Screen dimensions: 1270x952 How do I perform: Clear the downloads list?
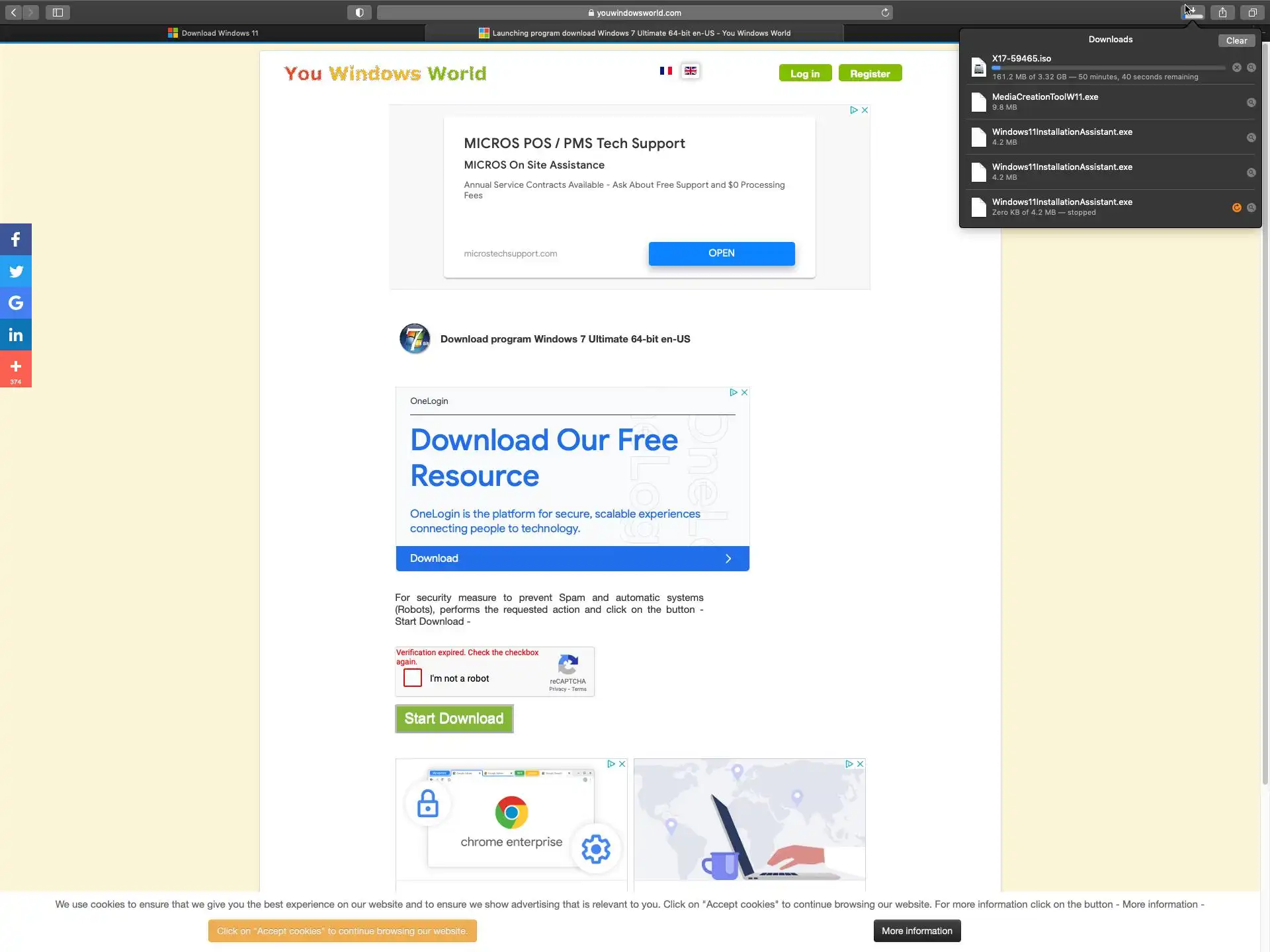click(x=1236, y=40)
